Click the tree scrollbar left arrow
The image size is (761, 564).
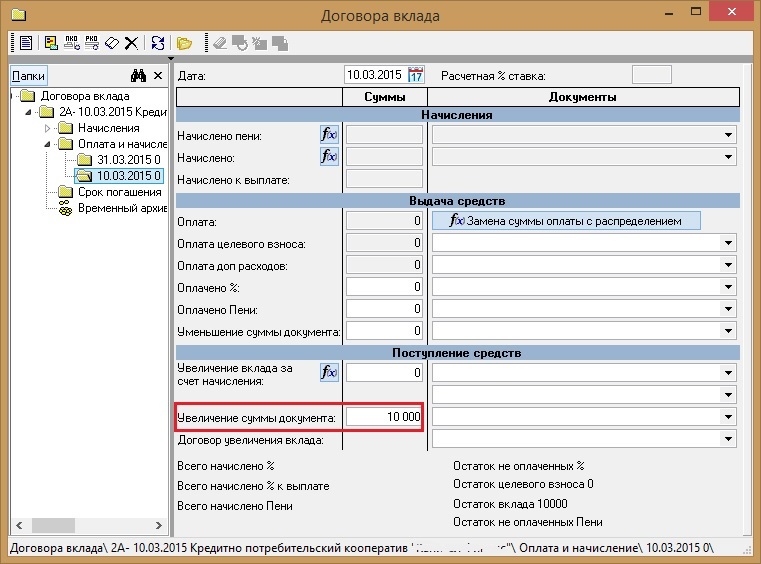point(19,525)
